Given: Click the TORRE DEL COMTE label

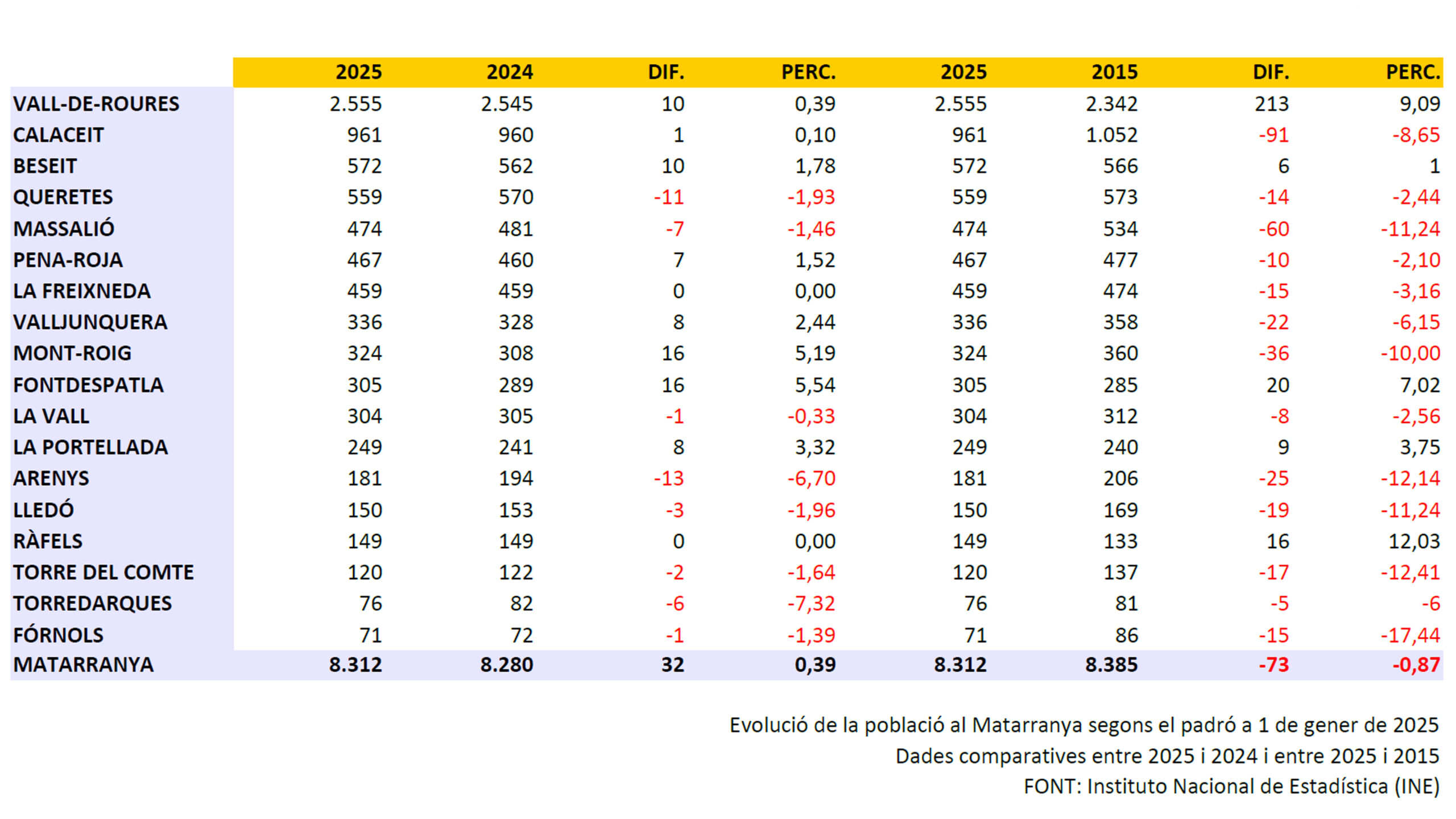Looking at the screenshot, I should click(104, 572).
